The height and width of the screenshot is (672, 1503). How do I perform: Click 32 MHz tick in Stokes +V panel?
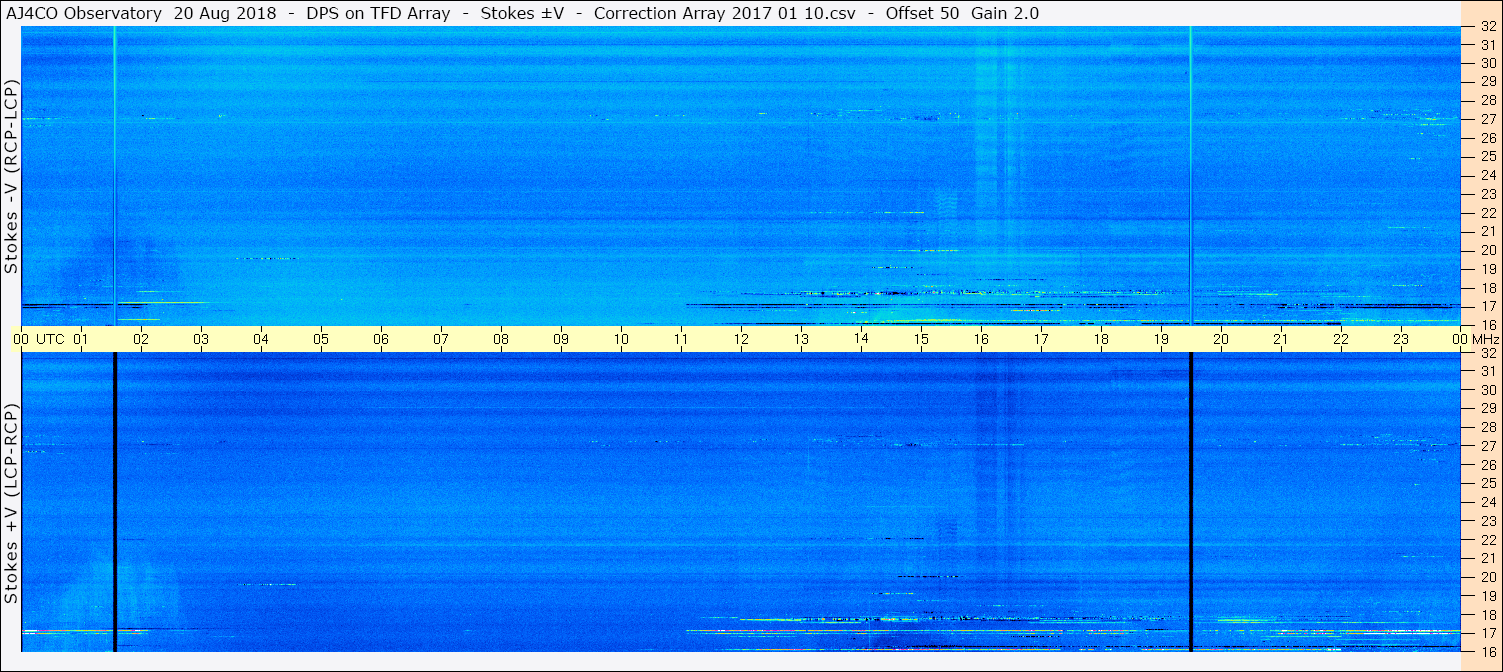pyautogui.click(x=1488, y=353)
